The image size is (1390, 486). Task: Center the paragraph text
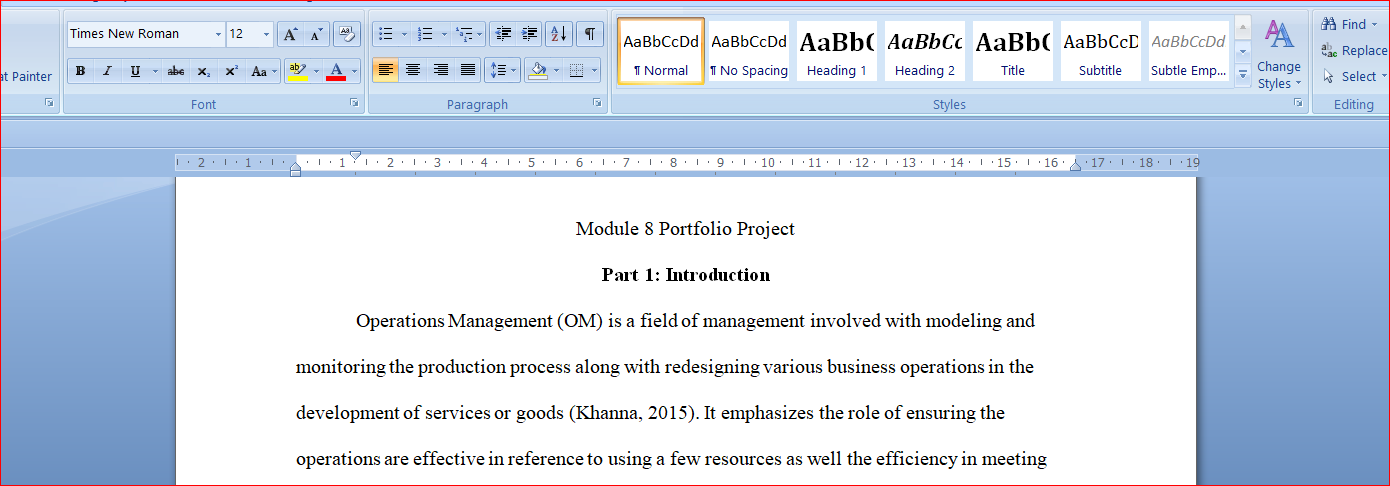tap(412, 71)
